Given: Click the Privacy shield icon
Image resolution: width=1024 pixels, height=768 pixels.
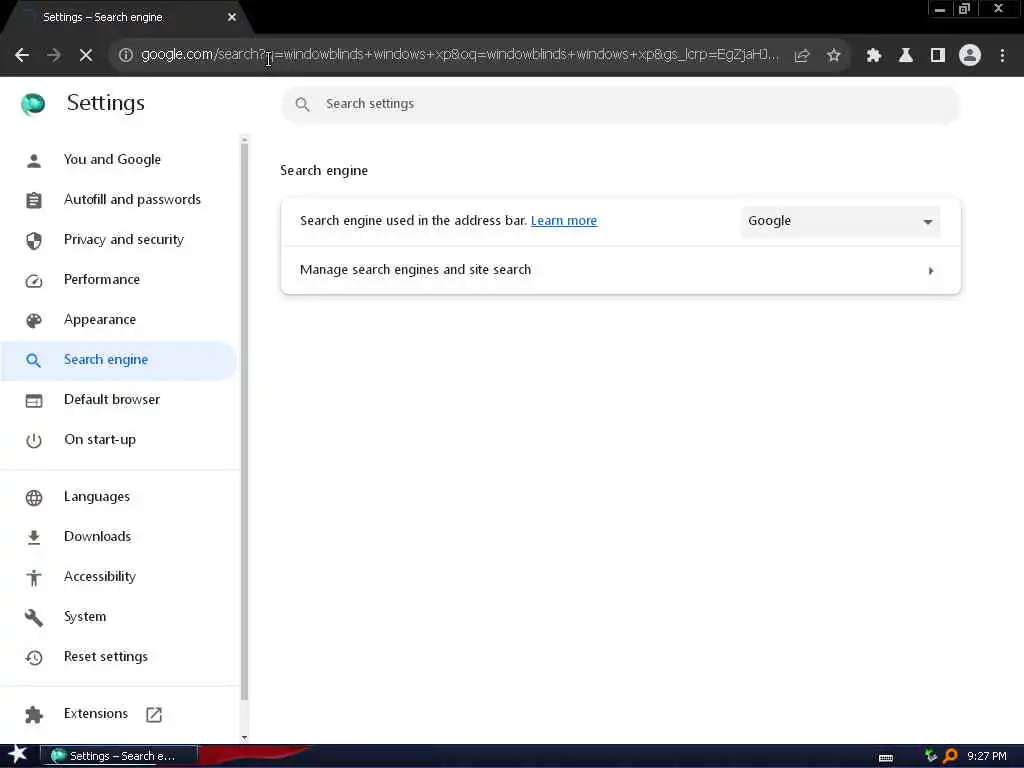Looking at the screenshot, I should (x=34, y=240).
